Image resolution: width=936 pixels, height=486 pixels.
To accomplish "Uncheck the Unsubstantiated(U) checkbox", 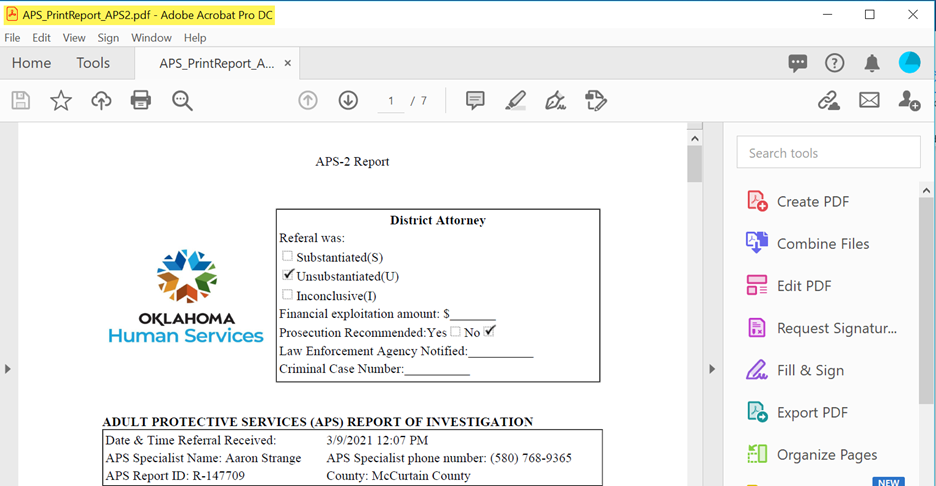I will (x=288, y=275).
